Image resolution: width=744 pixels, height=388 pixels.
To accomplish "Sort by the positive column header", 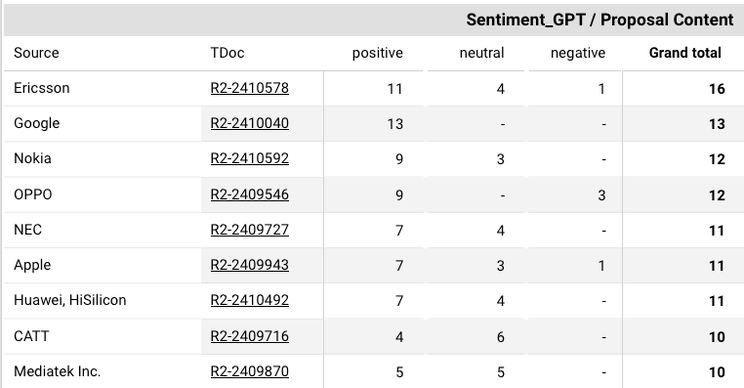I will click(x=377, y=53).
